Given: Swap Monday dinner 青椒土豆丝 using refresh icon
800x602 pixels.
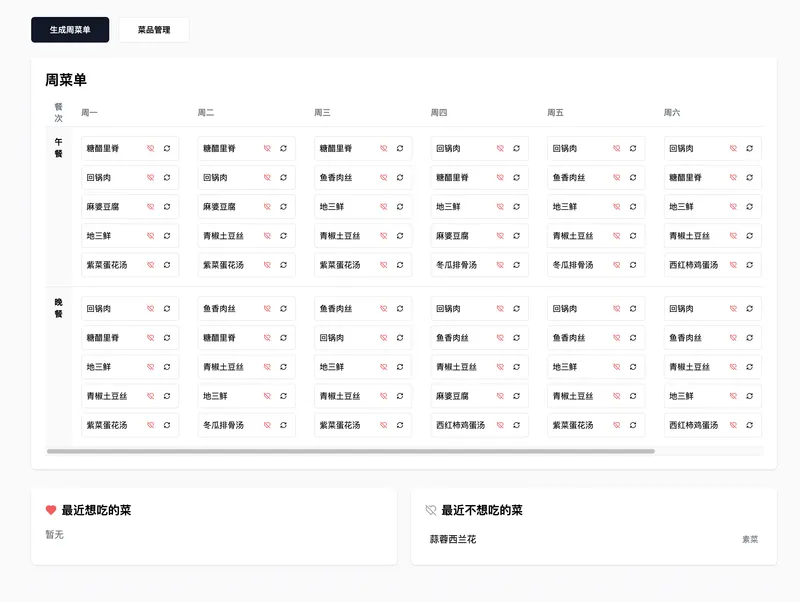Looking at the screenshot, I should (166, 396).
